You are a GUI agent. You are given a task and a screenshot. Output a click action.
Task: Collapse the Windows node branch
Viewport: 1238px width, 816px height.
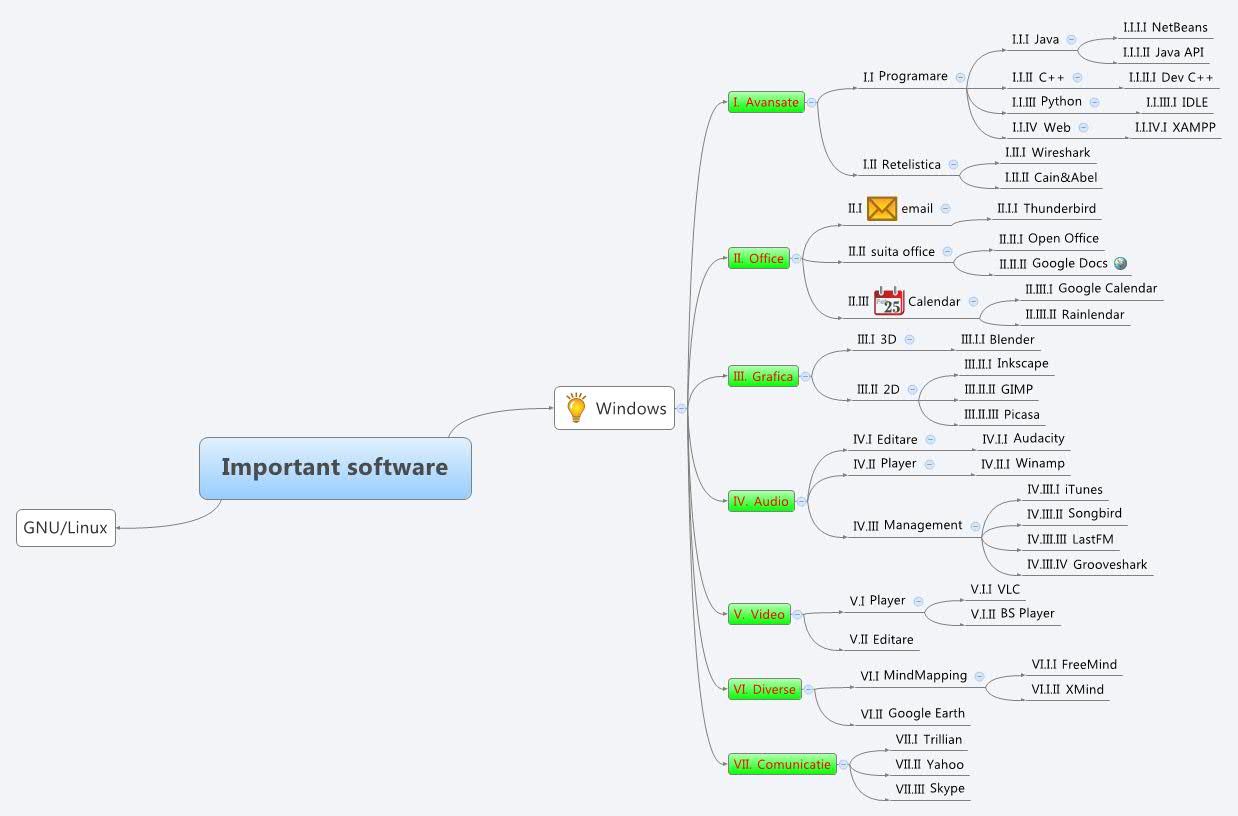tap(681, 408)
